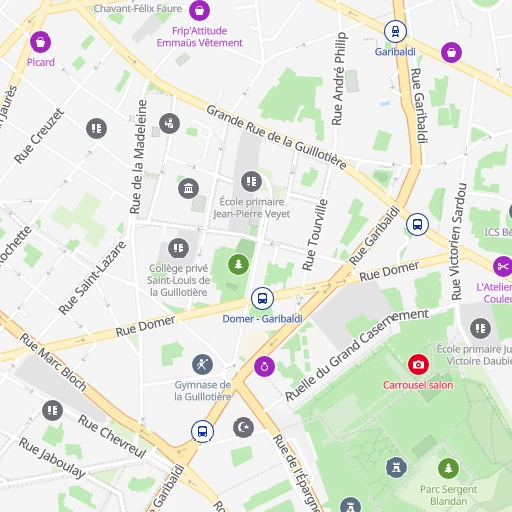Viewport: 512px width, 512px height.
Task: Select the Frip'Attitude Emmaüs Vêtement shop pin
Action: click(x=199, y=10)
